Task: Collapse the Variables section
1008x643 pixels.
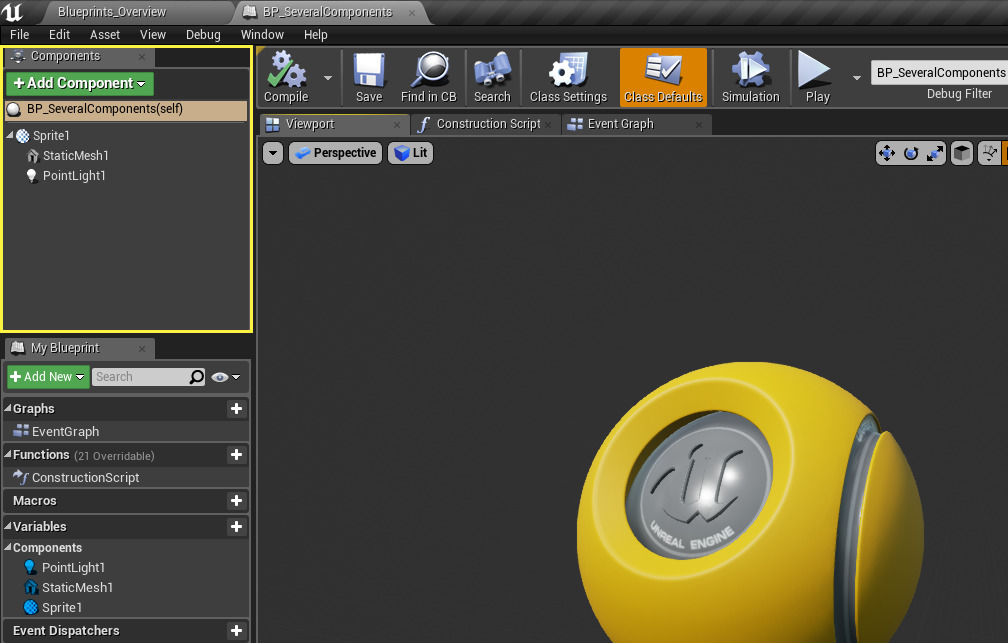Action: (x=7, y=527)
